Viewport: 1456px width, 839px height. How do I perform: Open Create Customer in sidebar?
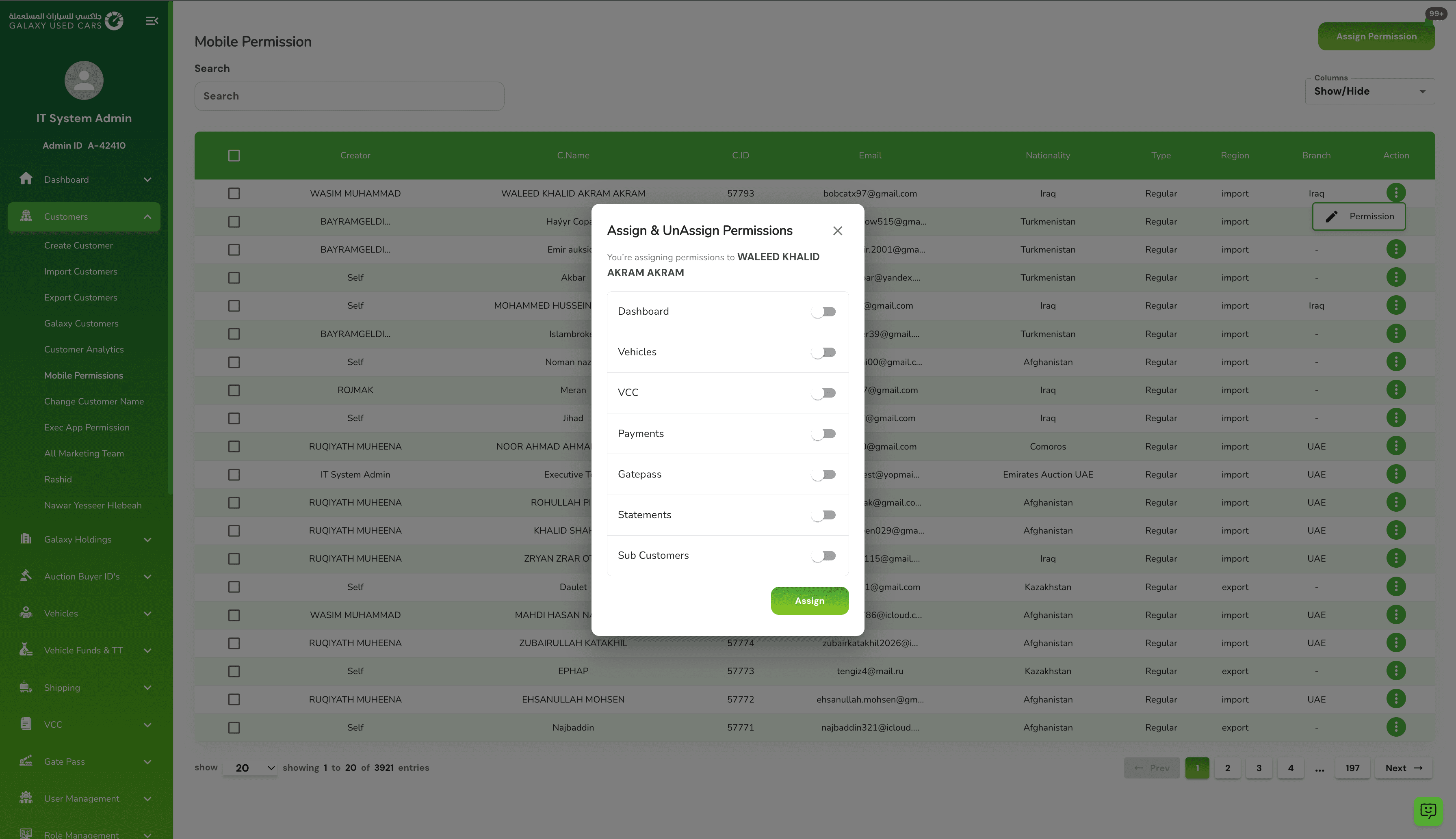click(x=78, y=245)
